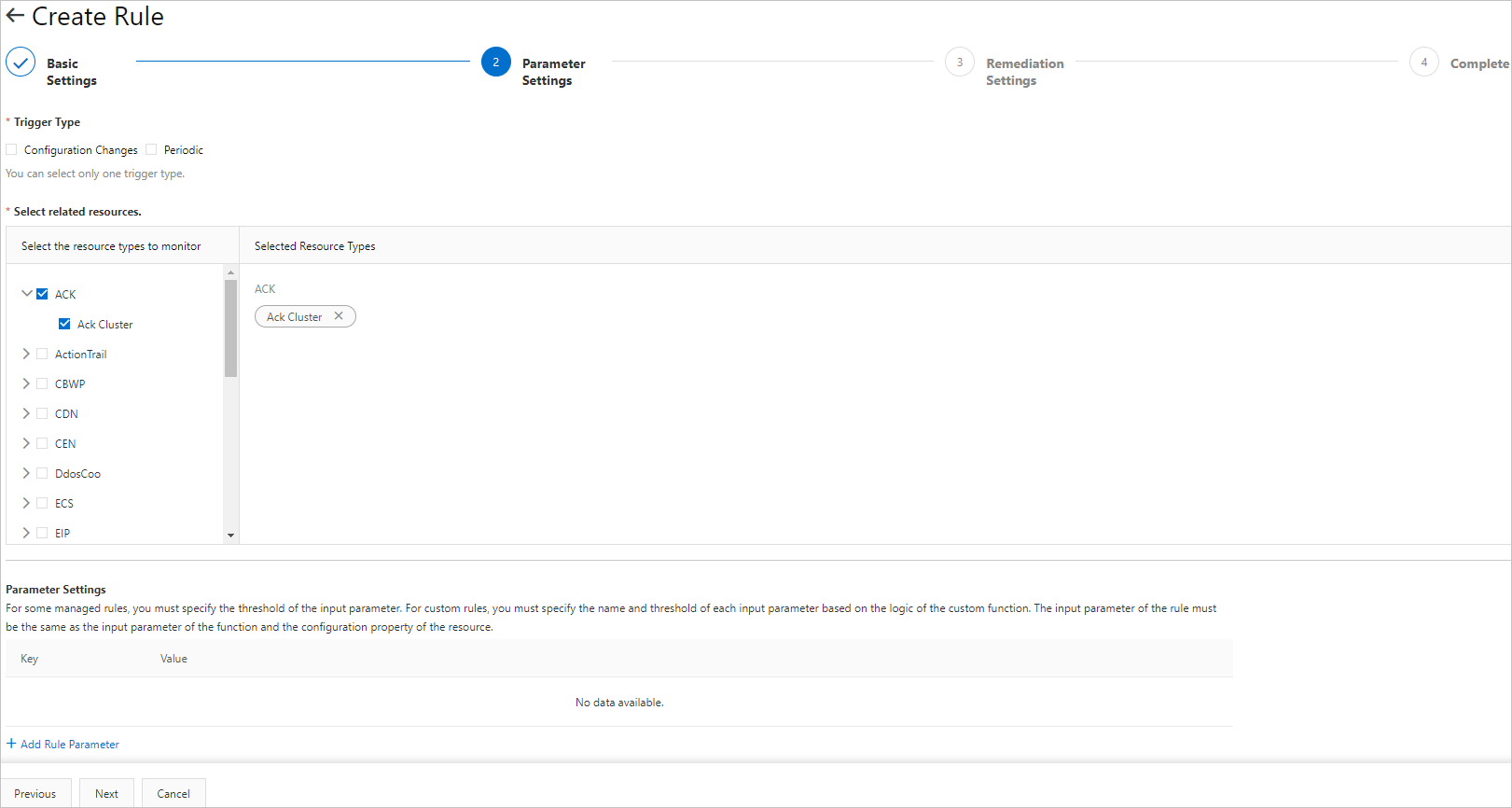Go back using the arrow beside Create Rule
Viewport: 1512px width, 808px height.
pos(15,16)
